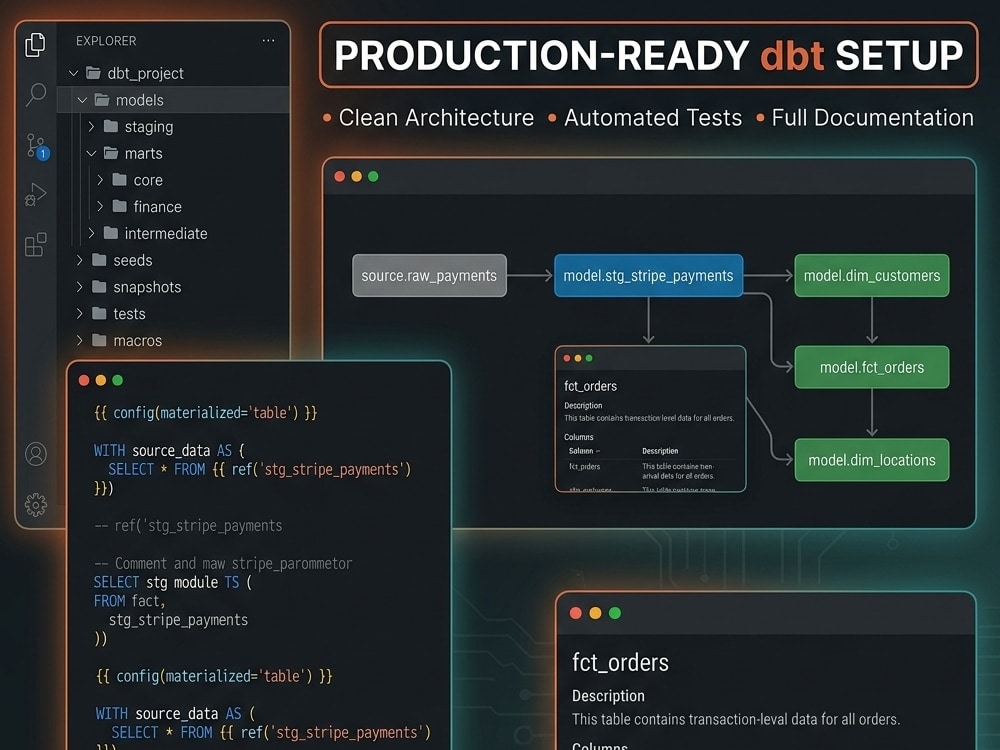This screenshot has height=750, width=1000.
Task: Click the EXPLORER panel heading
Action: point(106,41)
